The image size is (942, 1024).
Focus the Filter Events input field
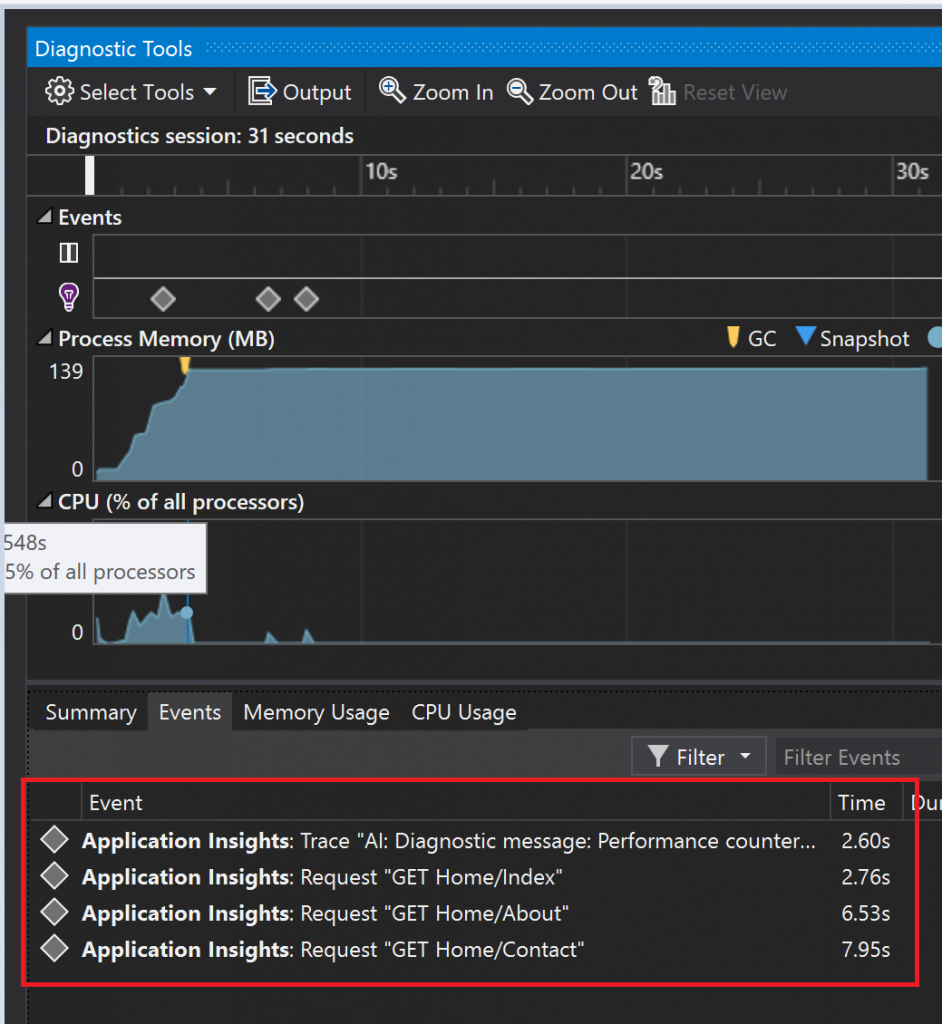pos(858,756)
